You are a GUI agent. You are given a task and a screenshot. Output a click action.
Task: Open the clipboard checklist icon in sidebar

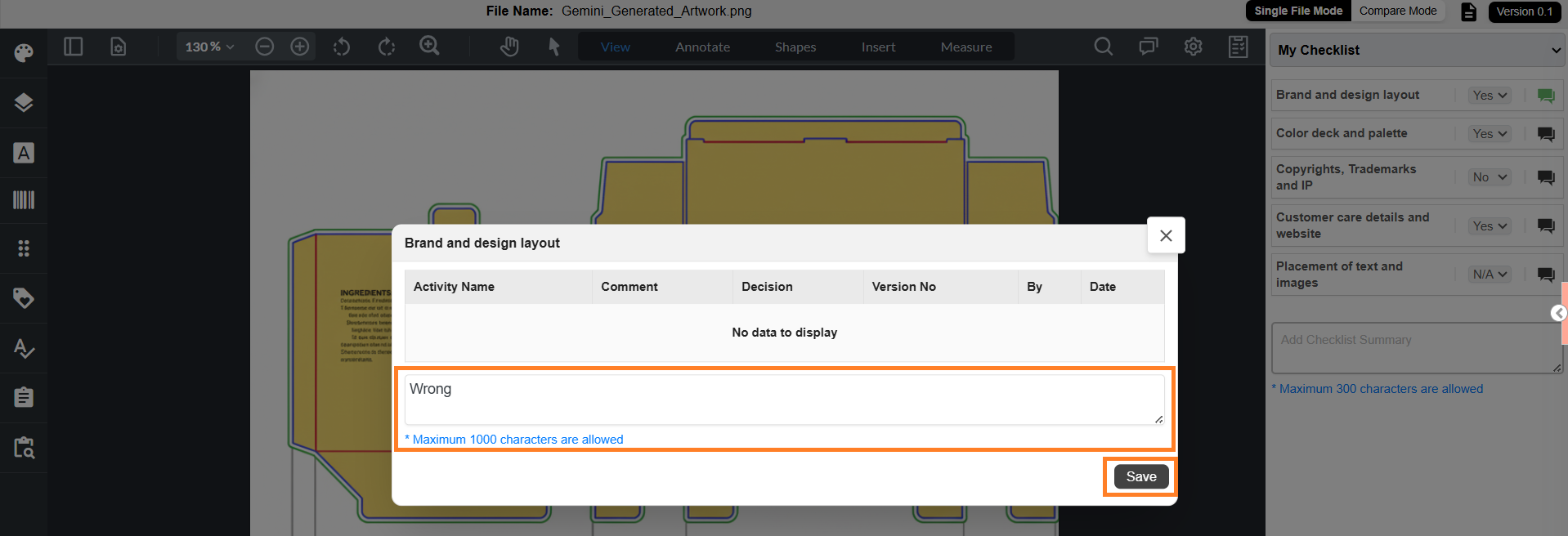(x=24, y=397)
